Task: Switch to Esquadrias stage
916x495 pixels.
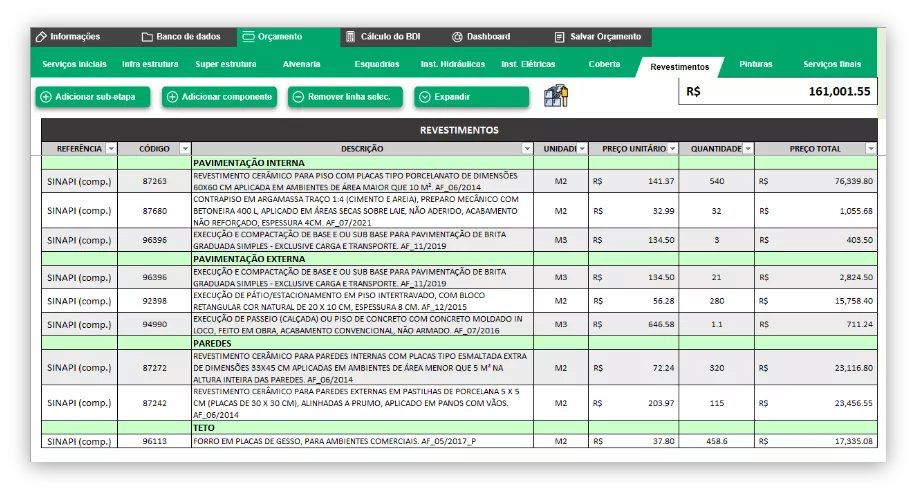Action: pos(377,64)
